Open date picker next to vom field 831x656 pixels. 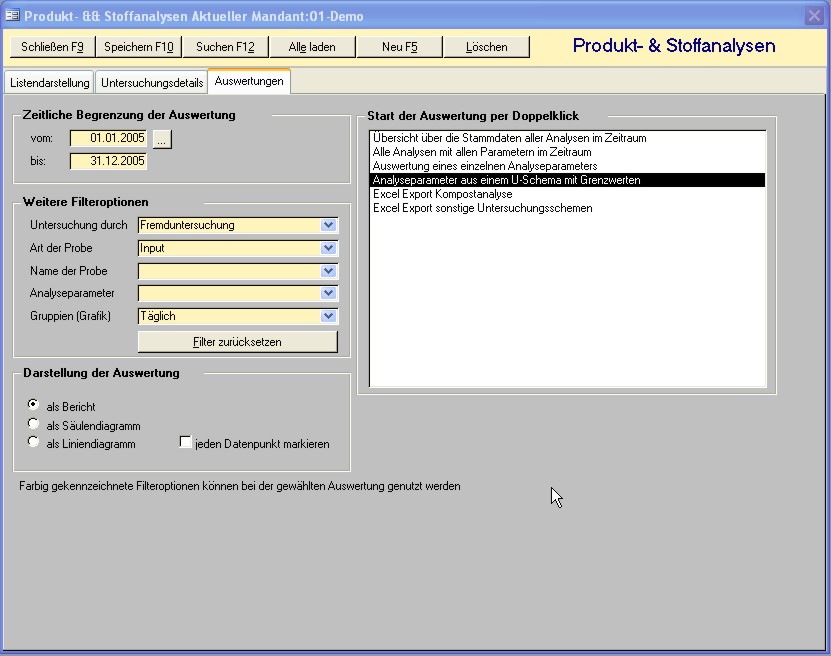(162, 139)
